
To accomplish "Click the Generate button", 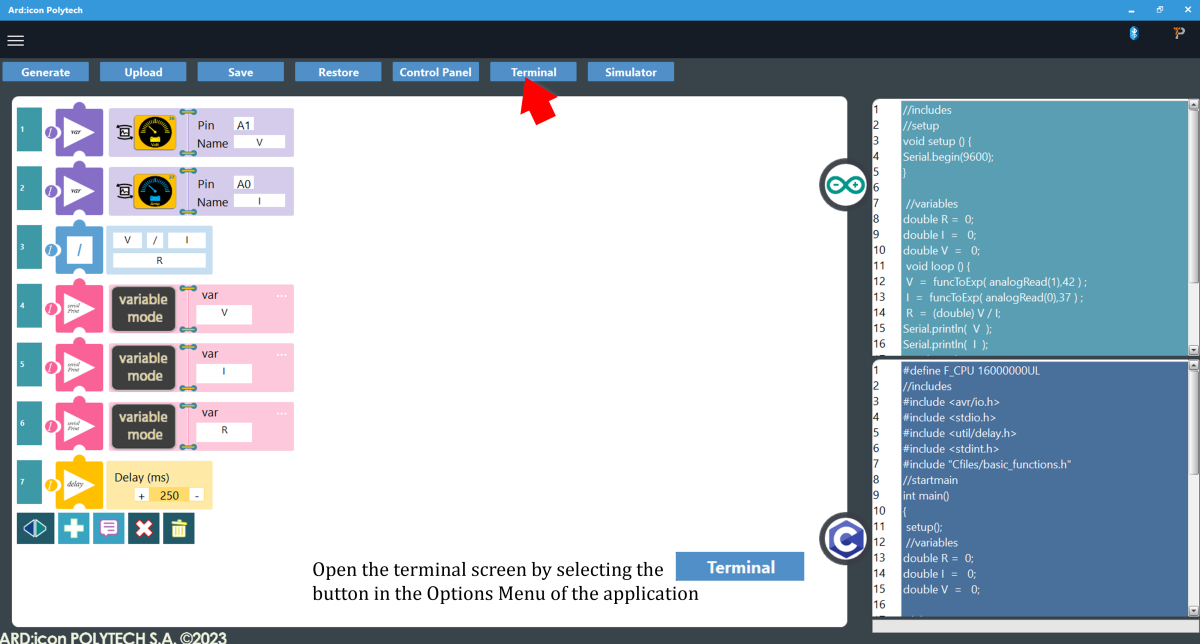I will (x=46, y=72).
